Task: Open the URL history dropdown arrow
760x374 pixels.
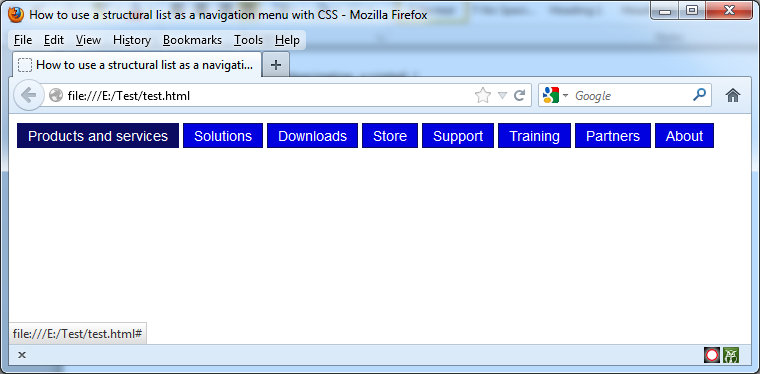Action: 503,95
